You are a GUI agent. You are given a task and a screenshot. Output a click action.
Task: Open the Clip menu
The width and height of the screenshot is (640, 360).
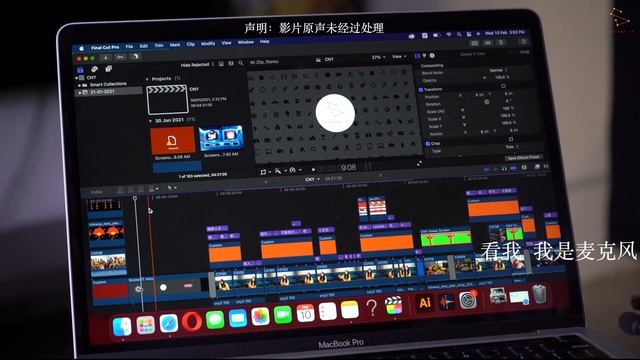coord(191,44)
